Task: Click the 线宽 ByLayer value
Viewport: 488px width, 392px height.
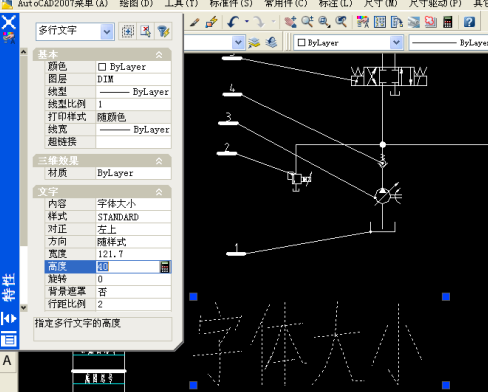Action: [x=133, y=129]
